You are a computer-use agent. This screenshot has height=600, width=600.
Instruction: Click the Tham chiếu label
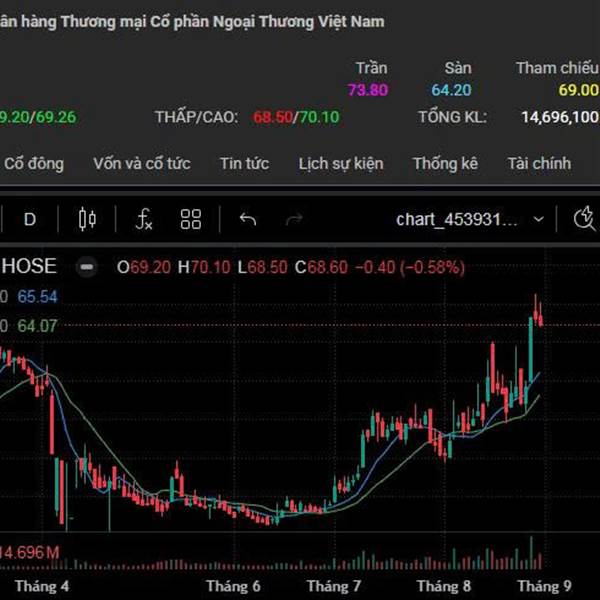coord(557,68)
